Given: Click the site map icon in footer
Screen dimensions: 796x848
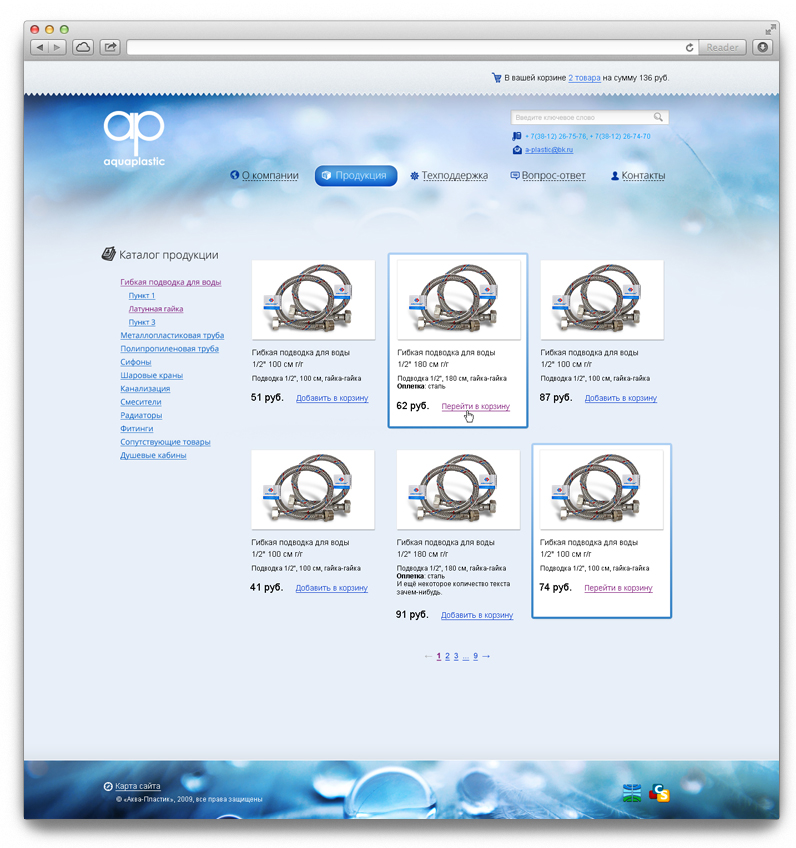Looking at the screenshot, I should tap(108, 786).
